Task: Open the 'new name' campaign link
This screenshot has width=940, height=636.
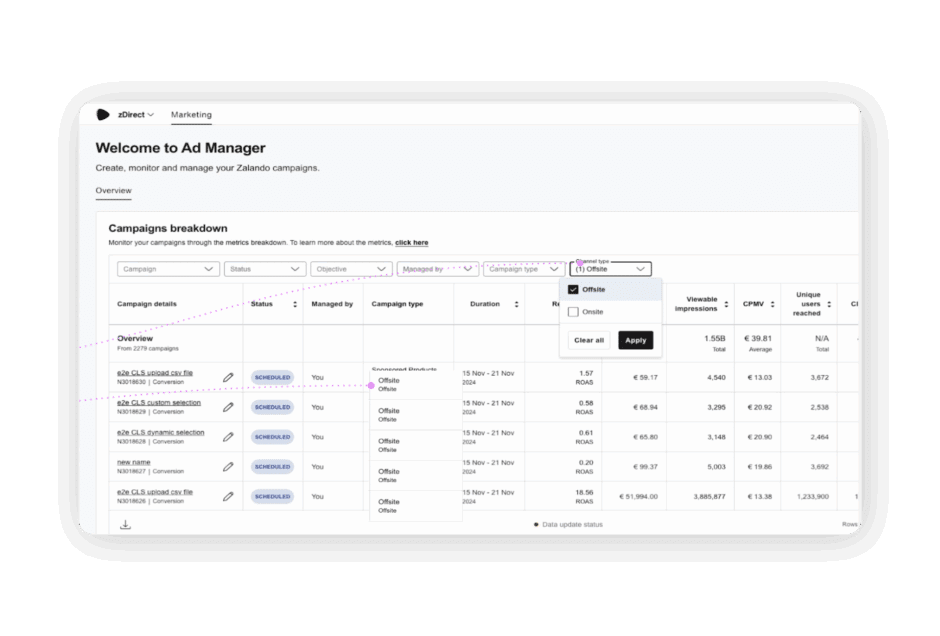Action: coord(134,462)
